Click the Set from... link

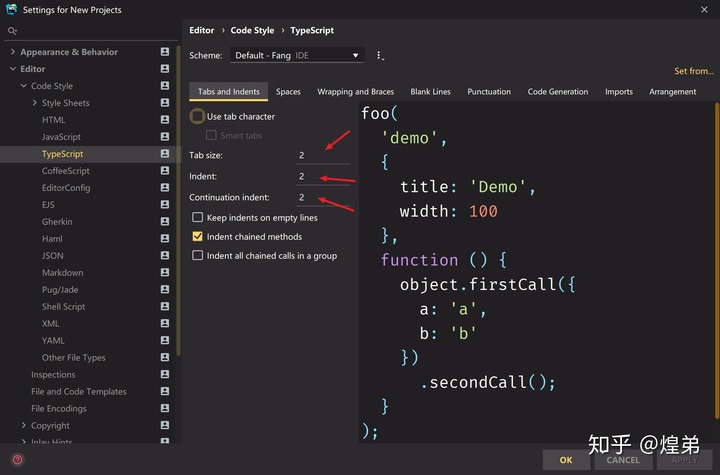pos(694,71)
